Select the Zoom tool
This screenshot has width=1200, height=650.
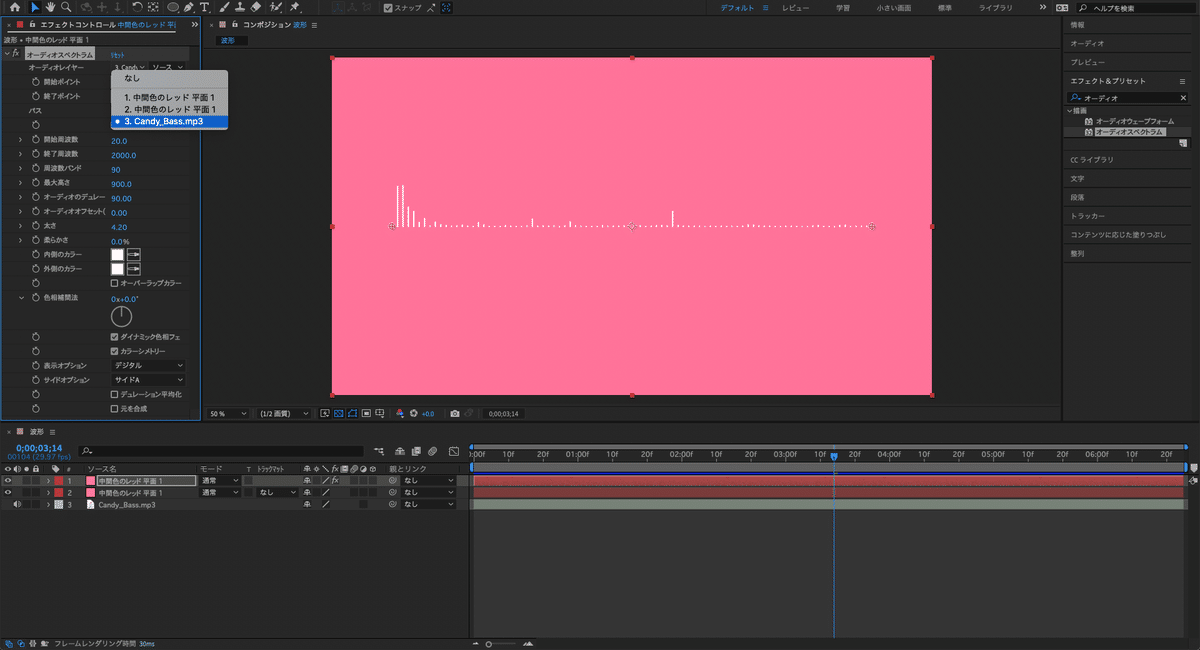point(64,8)
